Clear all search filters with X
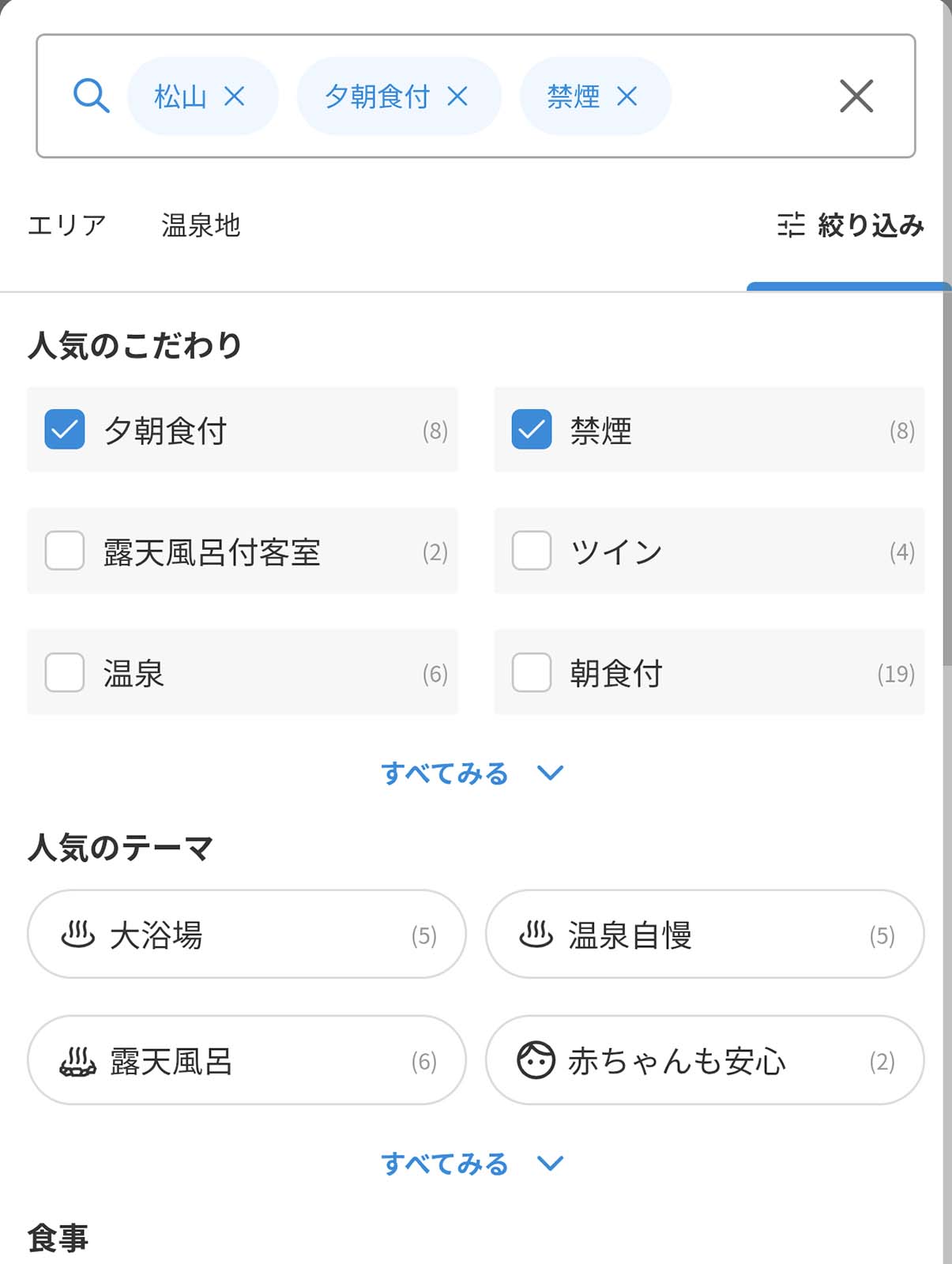Viewport: 952px width, 1264px height. 856,96
